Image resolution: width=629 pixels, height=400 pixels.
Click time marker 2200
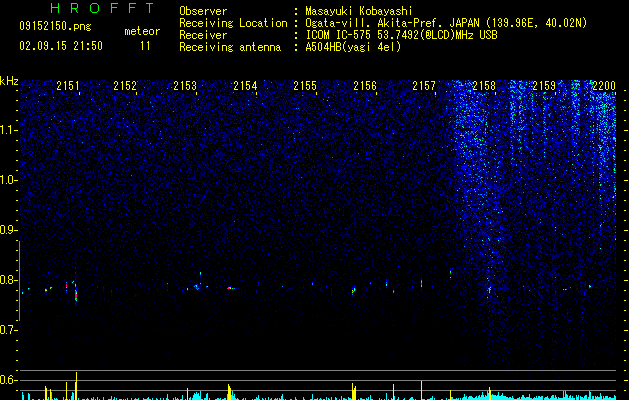coord(604,86)
